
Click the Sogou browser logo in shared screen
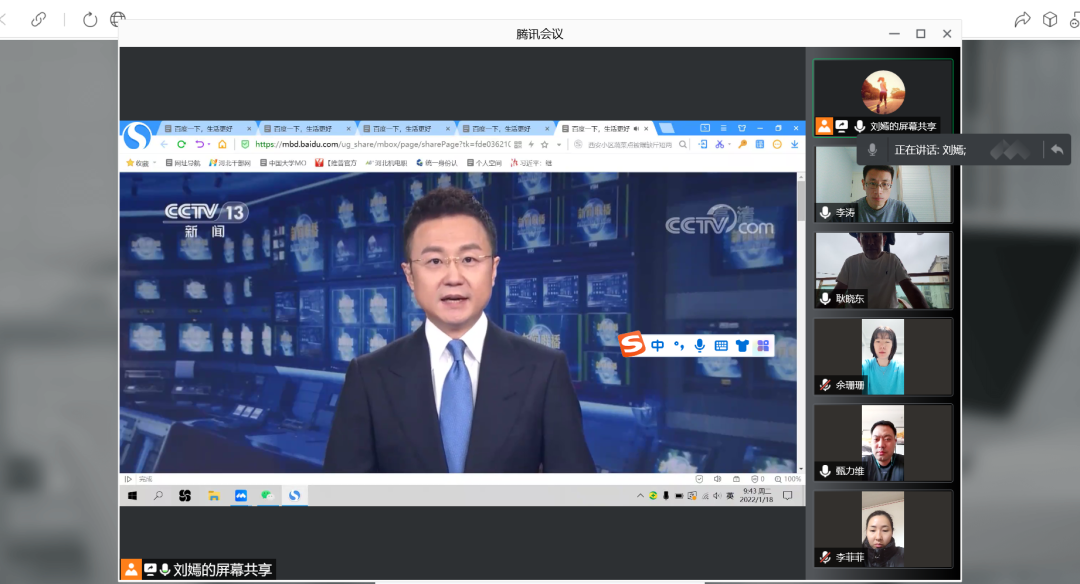(x=137, y=136)
